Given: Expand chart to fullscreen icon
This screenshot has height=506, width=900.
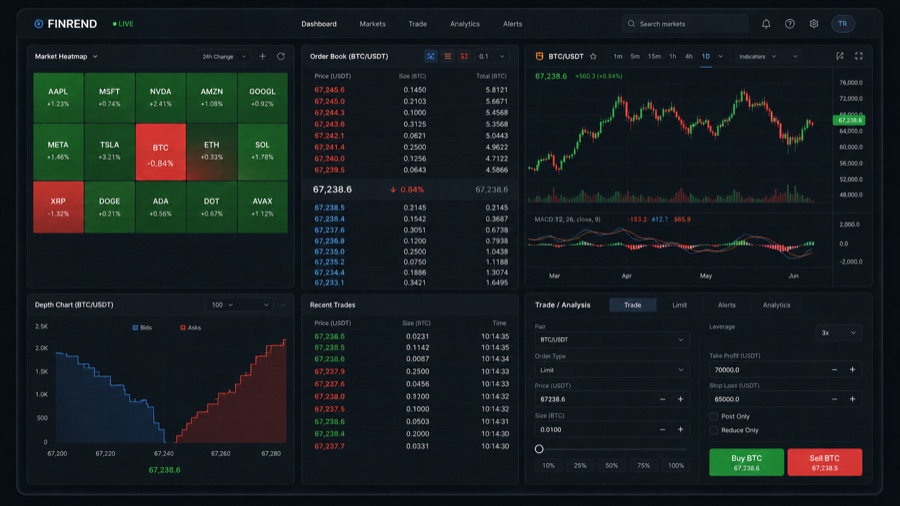Looking at the screenshot, I should click(859, 56).
